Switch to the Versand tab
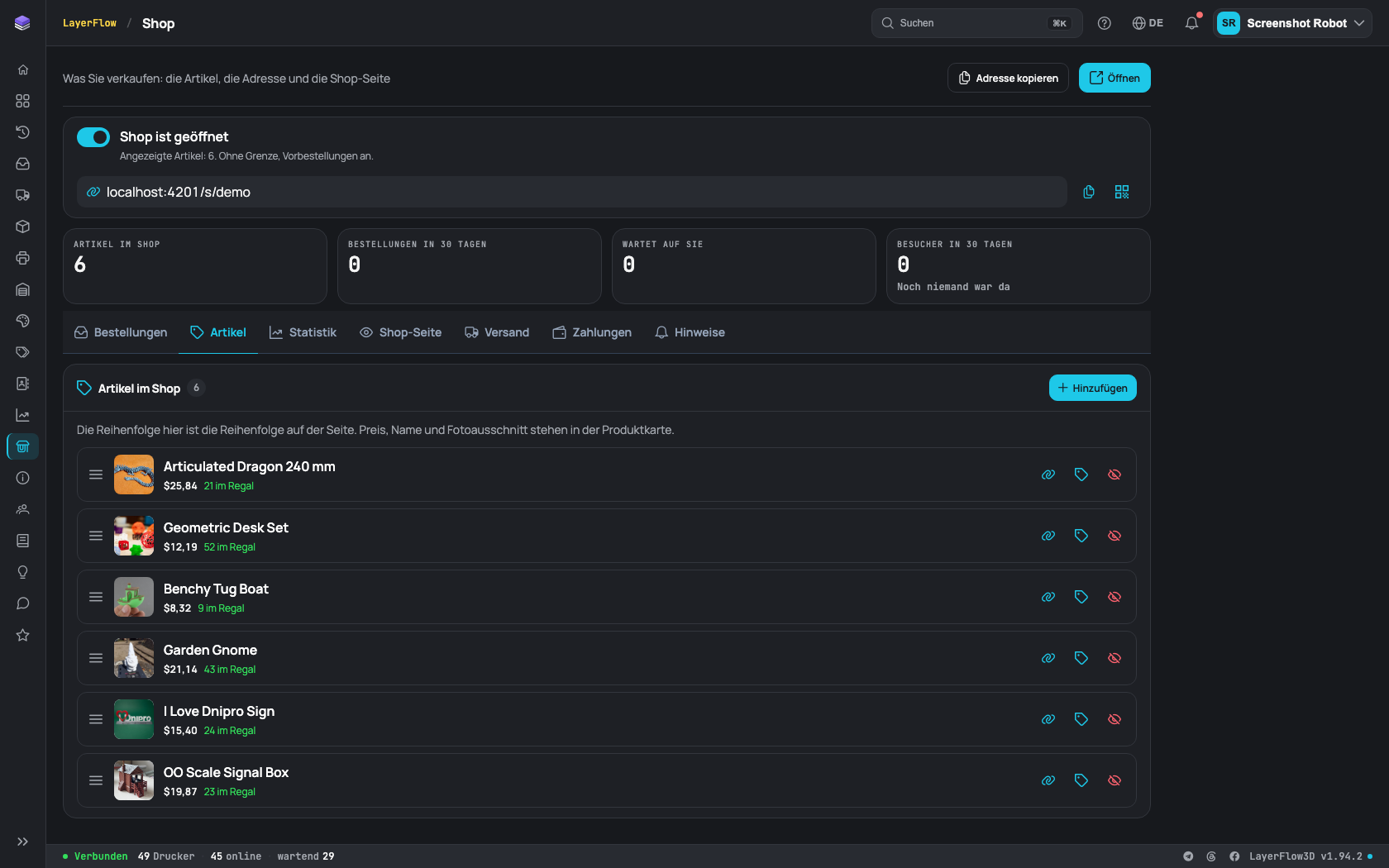This screenshot has width=1389, height=868. point(497,332)
